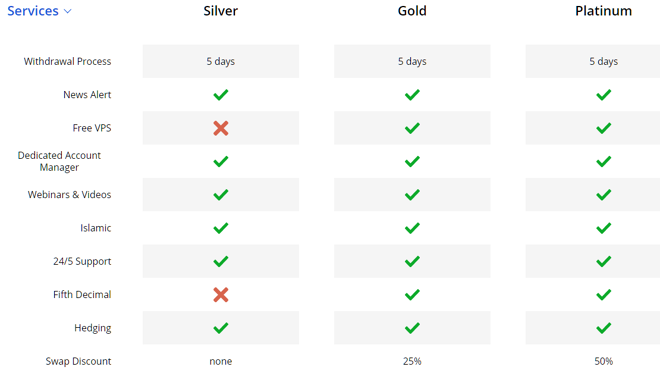Click Platinum 24/5 Support checkmark
The width and height of the screenshot is (660, 373).
(604, 261)
